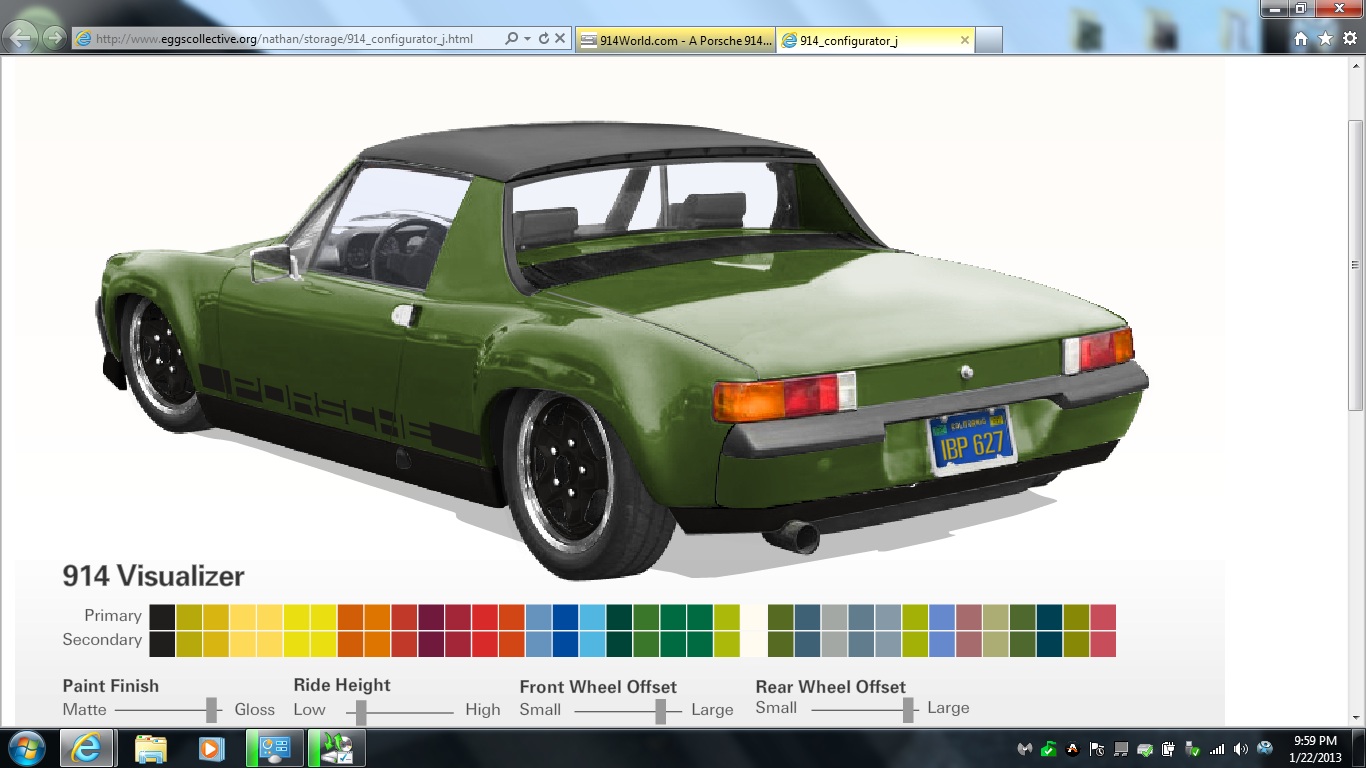Image resolution: width=1366 pixels, height=777 pixels.
Task: Click the browser Forward arrow button
Action: pyautogui.click(x=53, y=39)
